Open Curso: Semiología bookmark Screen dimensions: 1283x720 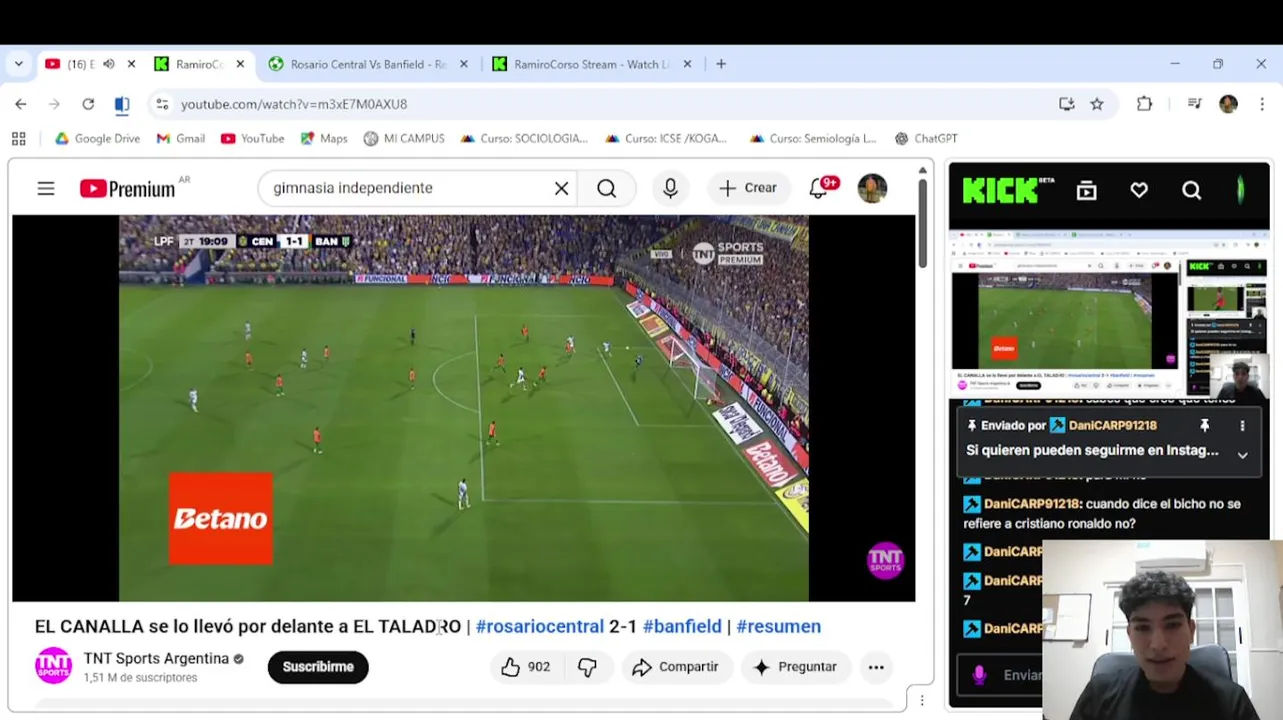point(812,139)
